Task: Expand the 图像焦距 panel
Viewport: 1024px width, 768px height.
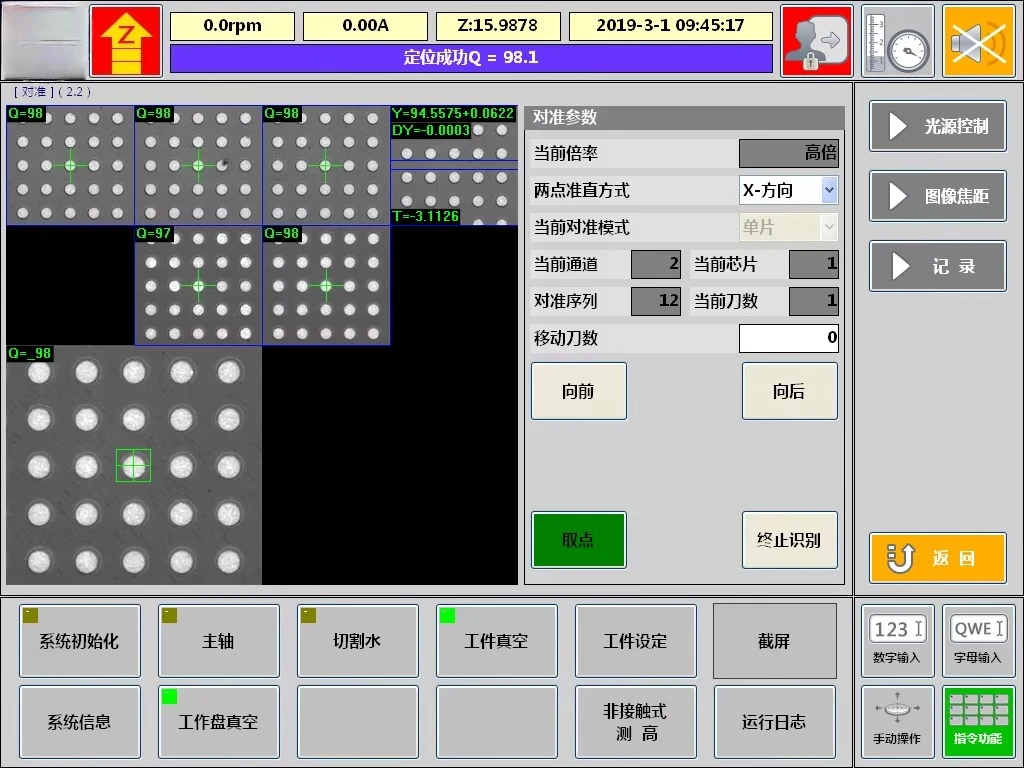Action: click(x=937, y=196)
